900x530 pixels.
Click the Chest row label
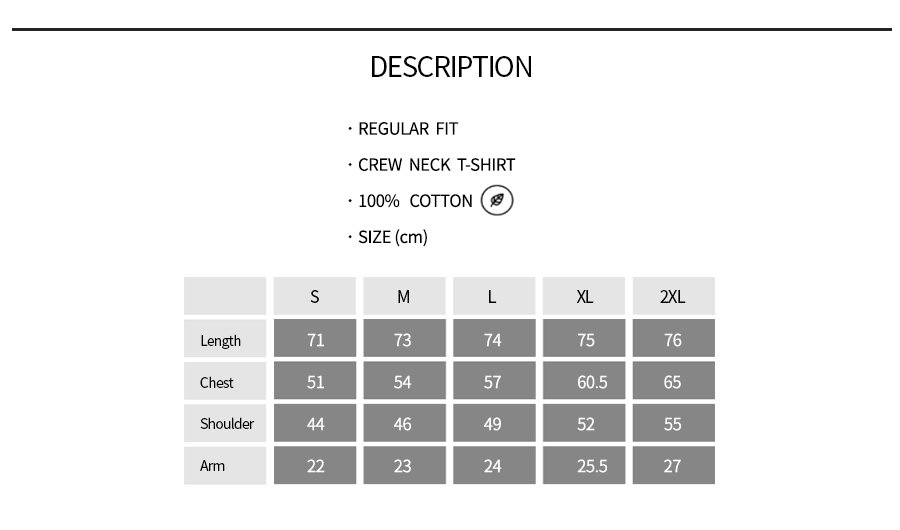tap(217, 382)
